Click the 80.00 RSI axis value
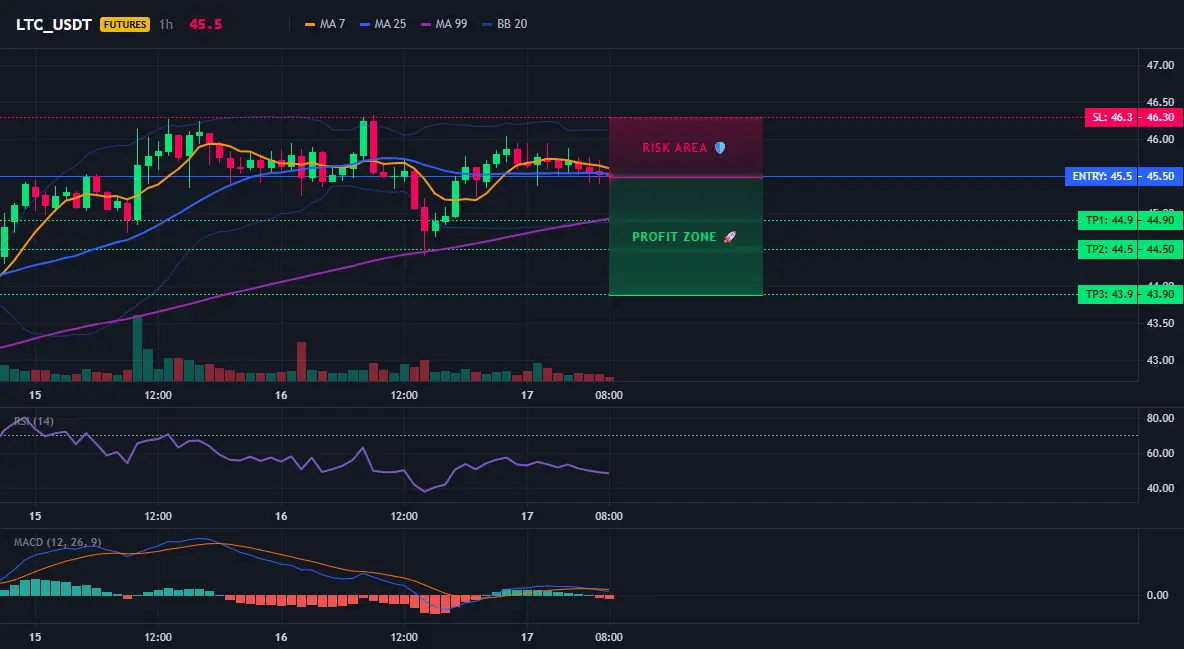Image resolution: width=1184 pixels, height=649 pixels. (1160, 418)
